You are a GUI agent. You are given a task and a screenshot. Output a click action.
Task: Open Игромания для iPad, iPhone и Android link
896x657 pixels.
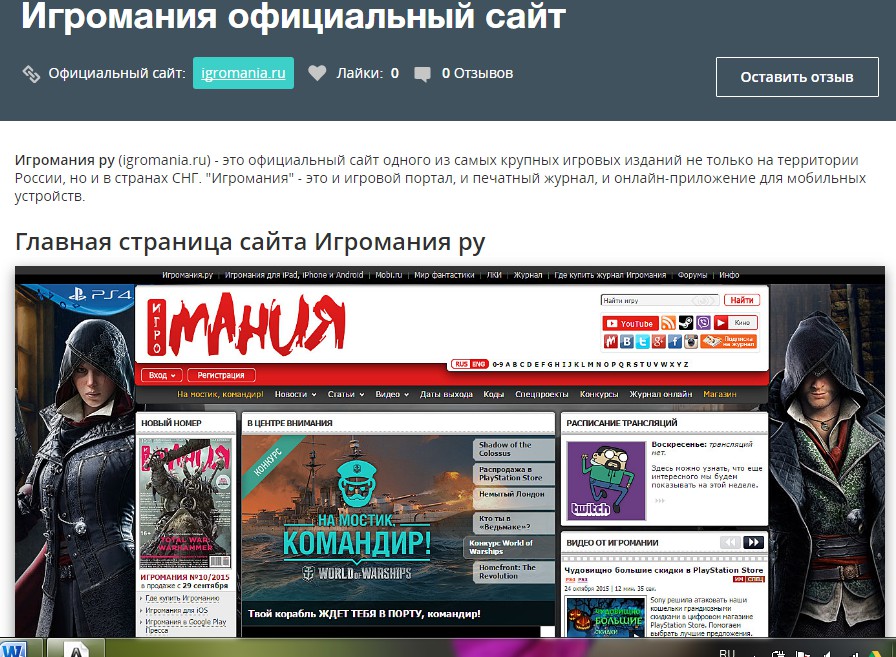click(294, 275)
